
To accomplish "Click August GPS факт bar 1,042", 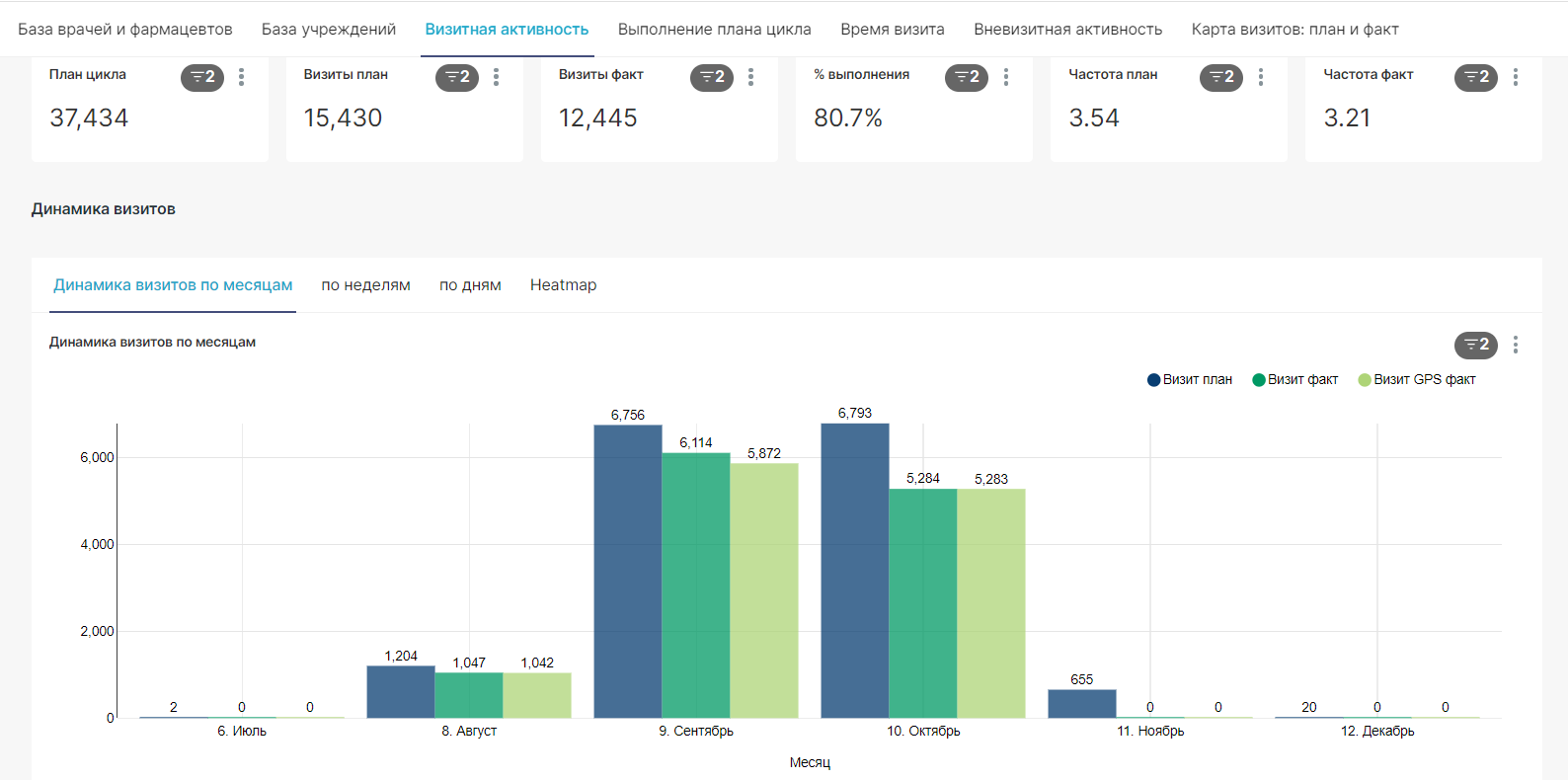I will (x=537, y=695).
